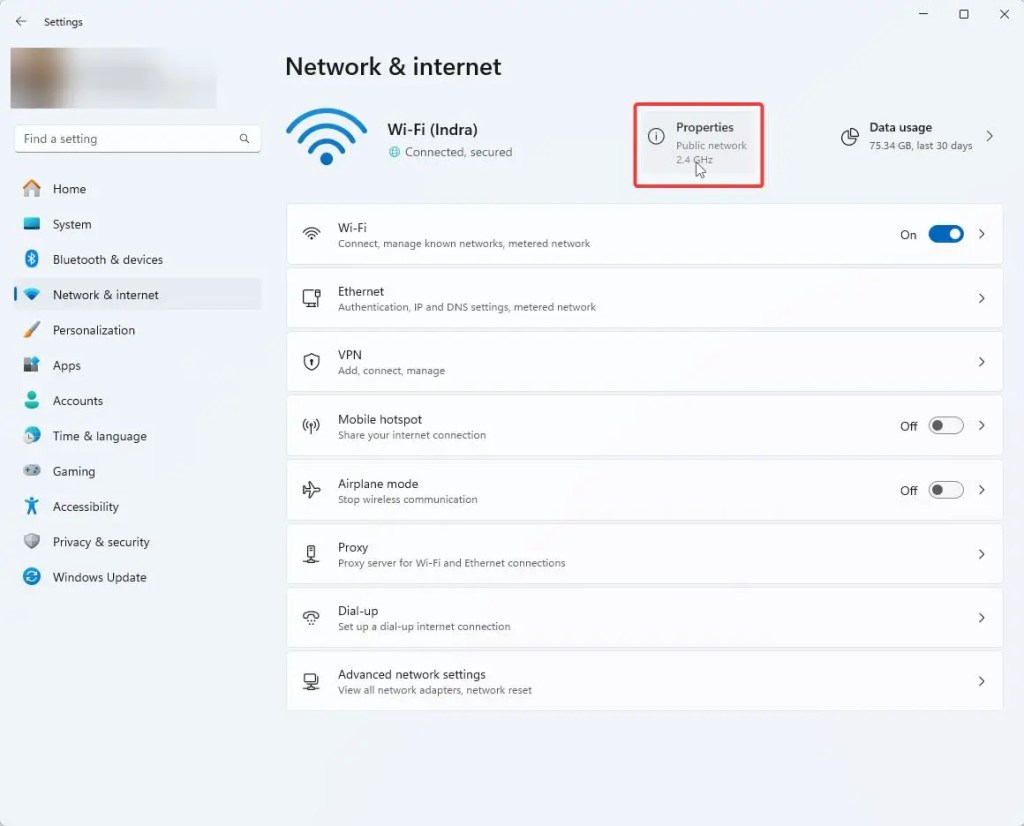Click the Properties info icon
This screenshot has width=1024, height=826.
tap(656, 136)
